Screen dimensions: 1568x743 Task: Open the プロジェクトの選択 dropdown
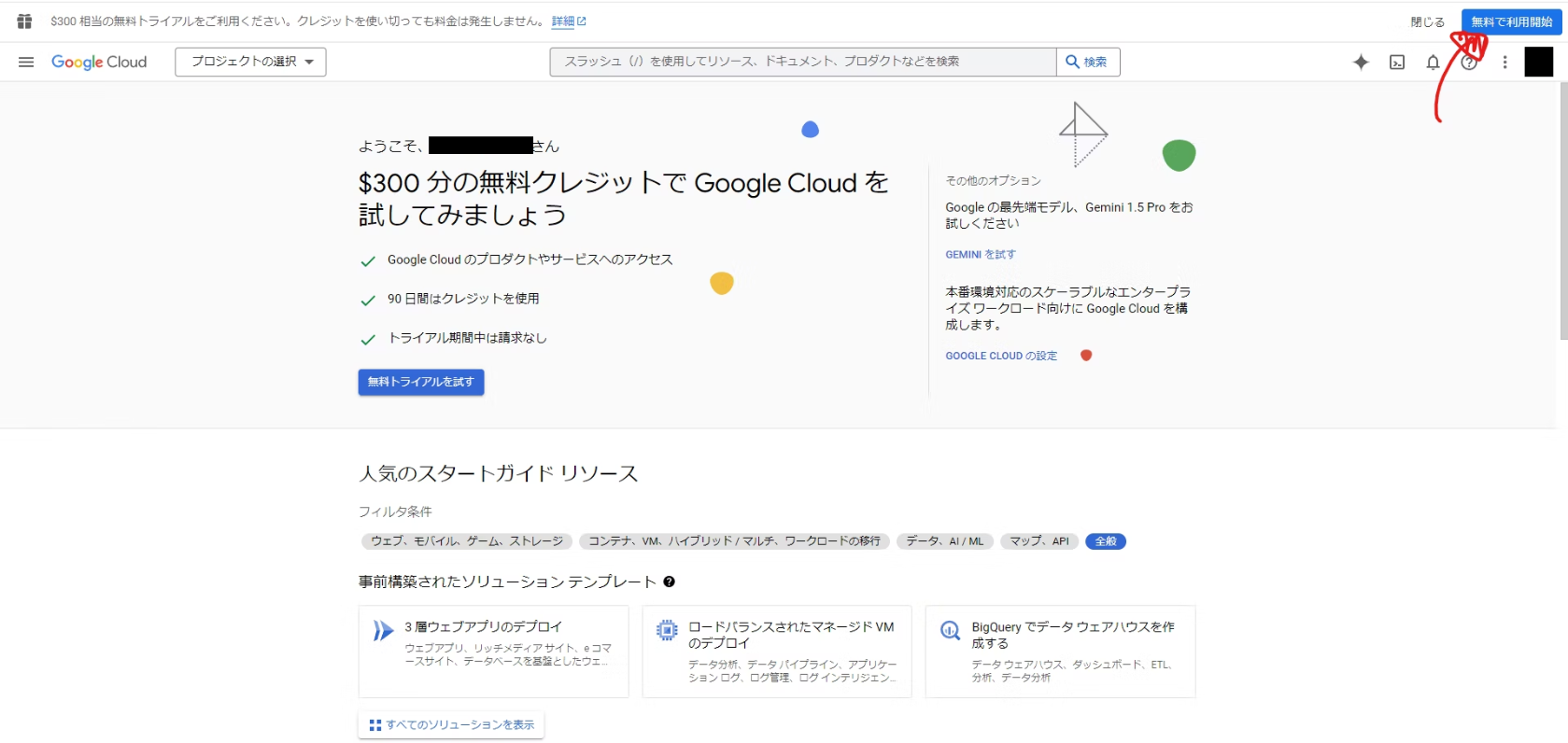[250, 62]
